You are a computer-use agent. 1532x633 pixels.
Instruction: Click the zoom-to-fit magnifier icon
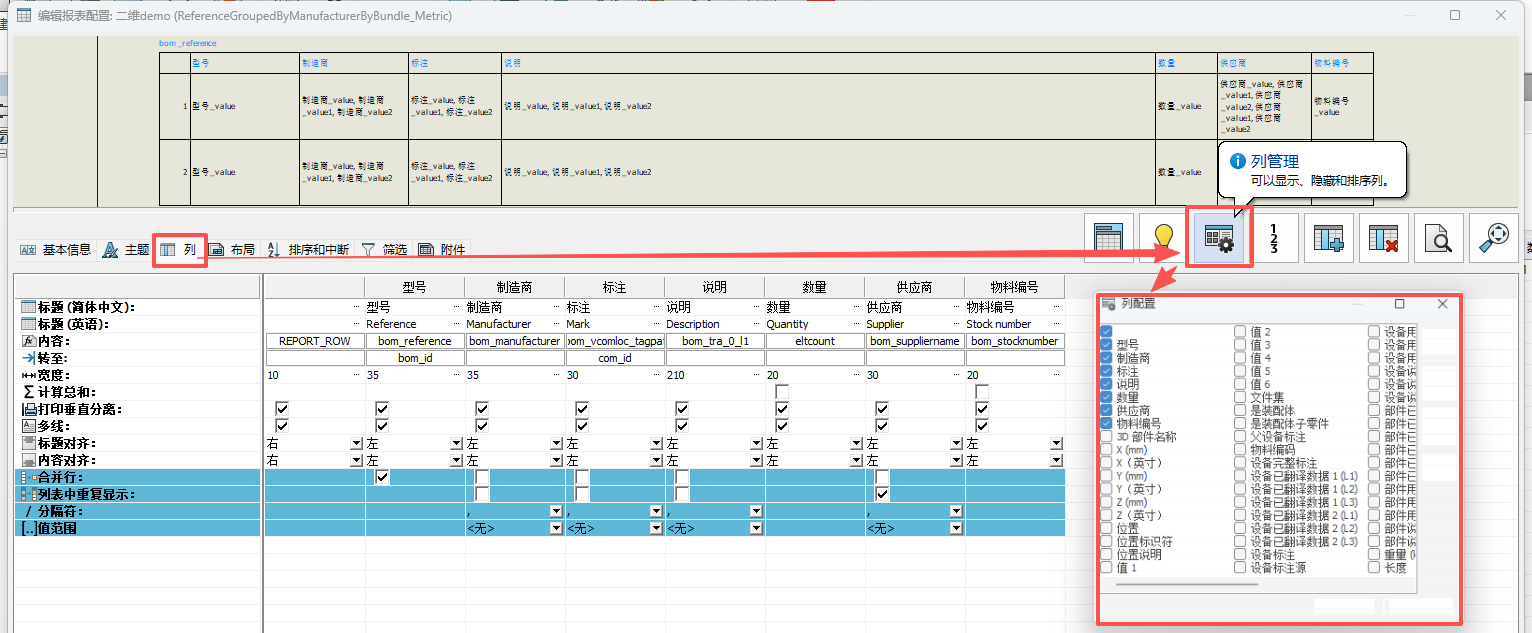click(1494, 238)
